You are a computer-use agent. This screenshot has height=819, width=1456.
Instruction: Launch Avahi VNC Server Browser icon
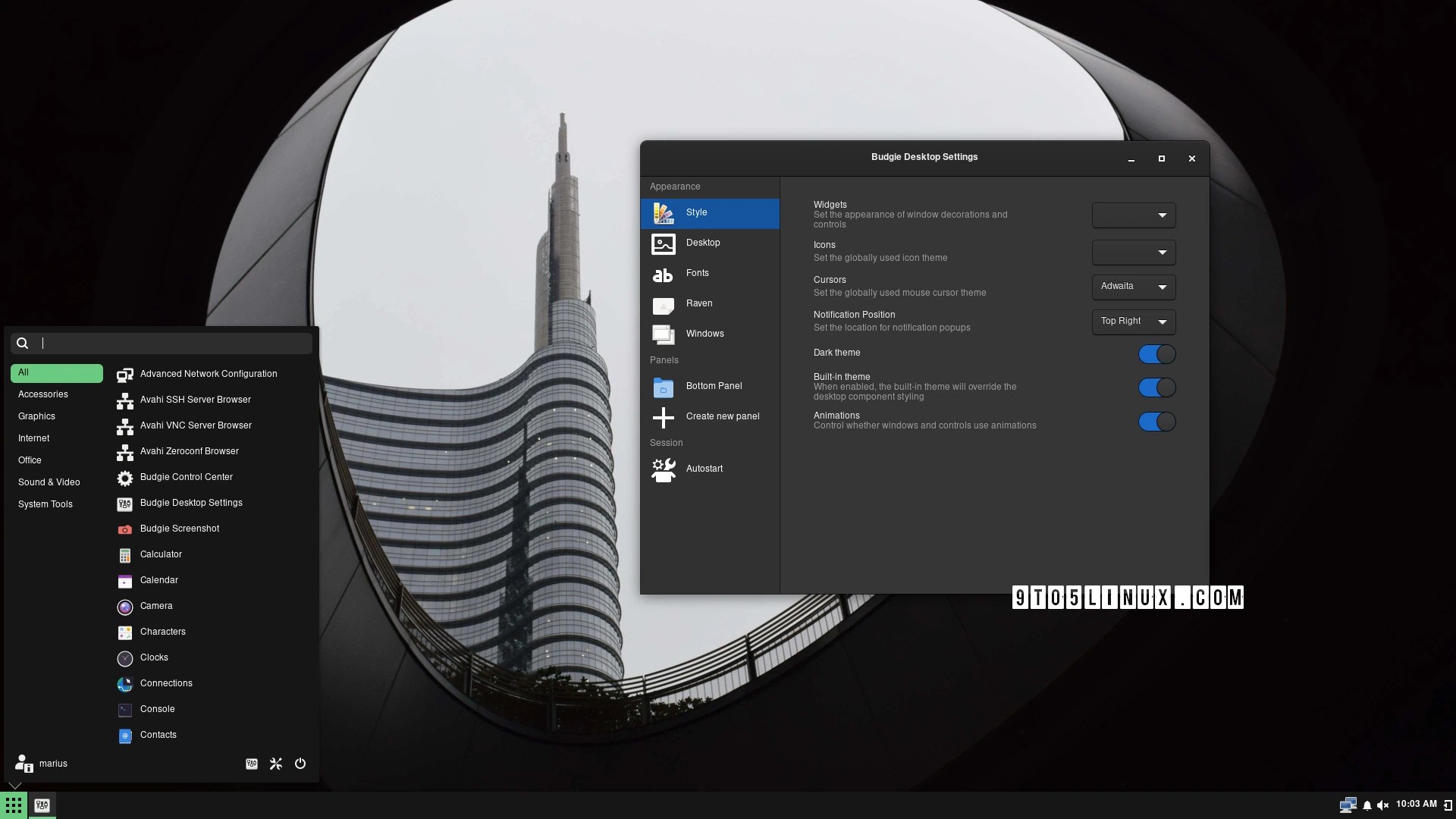click(125, 425)
